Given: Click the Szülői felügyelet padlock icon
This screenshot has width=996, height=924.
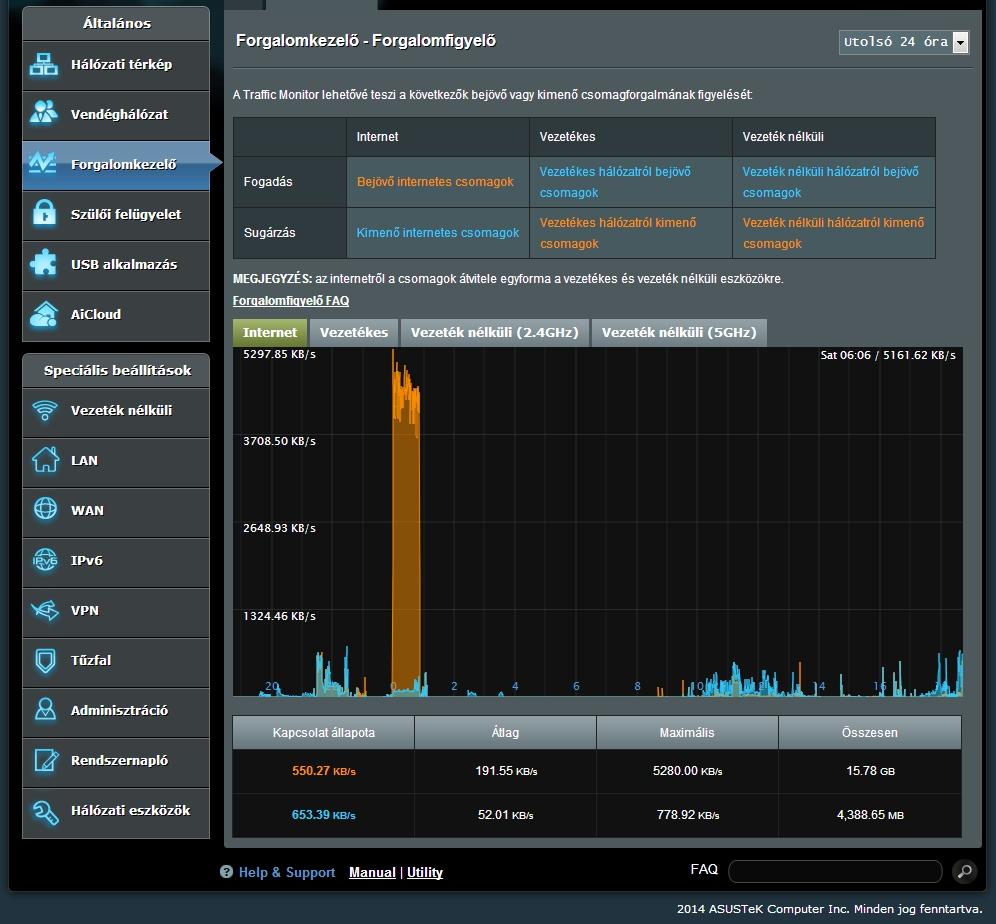Looking at the screenshot, I should coord(44,213).
